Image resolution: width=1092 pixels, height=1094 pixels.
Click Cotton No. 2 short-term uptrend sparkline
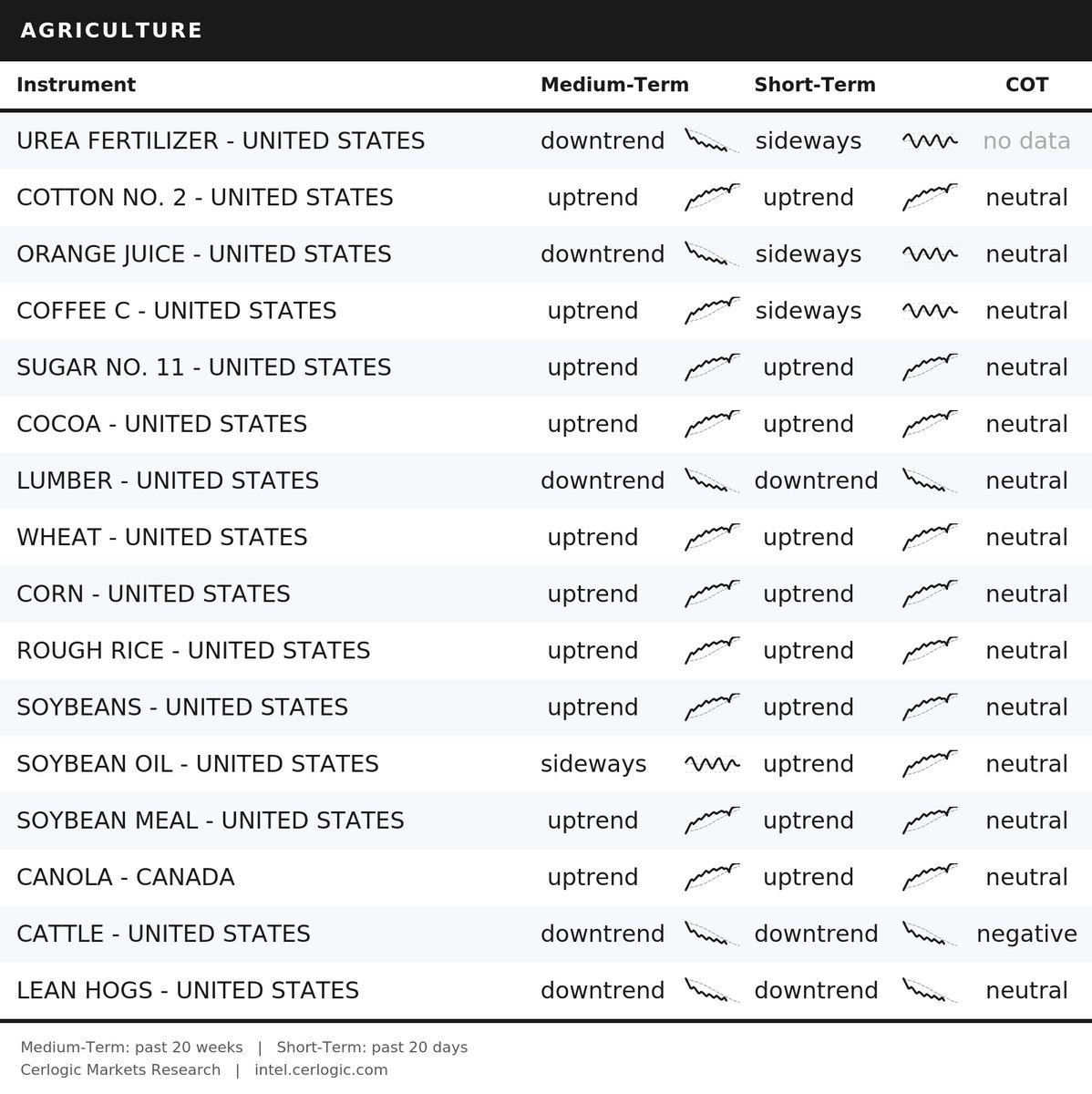click(x=930, y=197)
